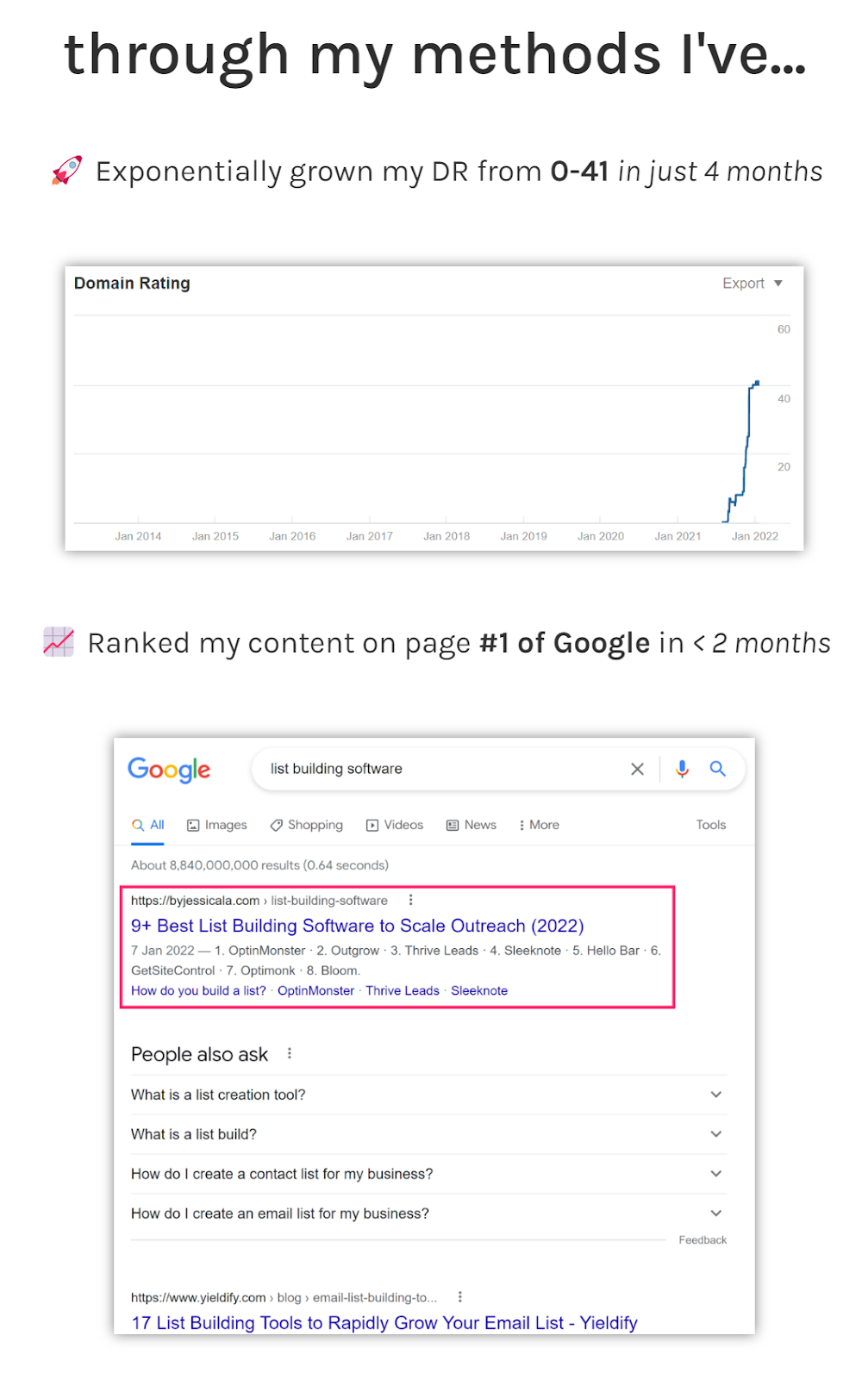
Task: Click the blue magnifier search icon
Action: pos(717,769)
